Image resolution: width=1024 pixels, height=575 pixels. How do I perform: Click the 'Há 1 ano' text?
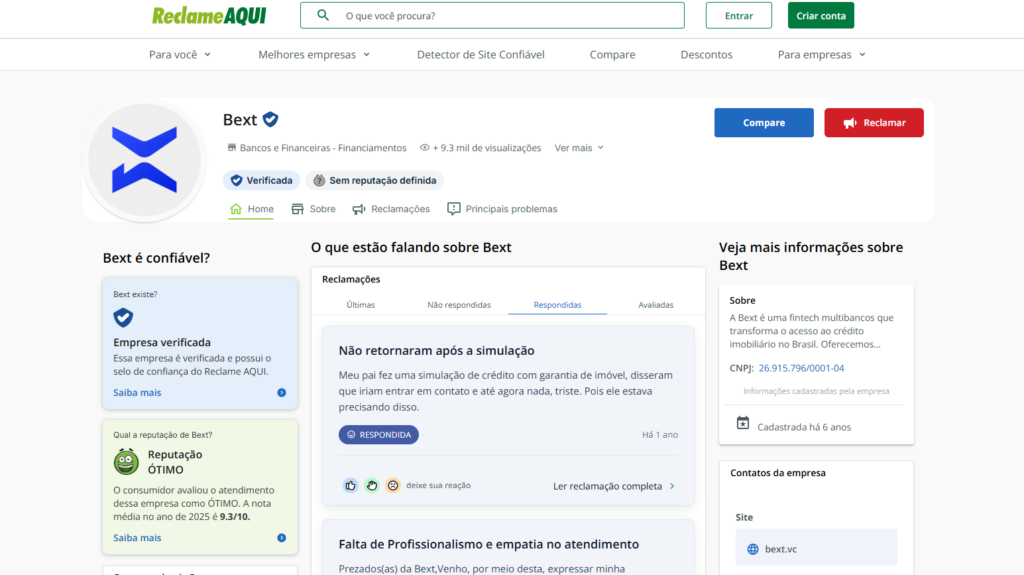[660, 435]
